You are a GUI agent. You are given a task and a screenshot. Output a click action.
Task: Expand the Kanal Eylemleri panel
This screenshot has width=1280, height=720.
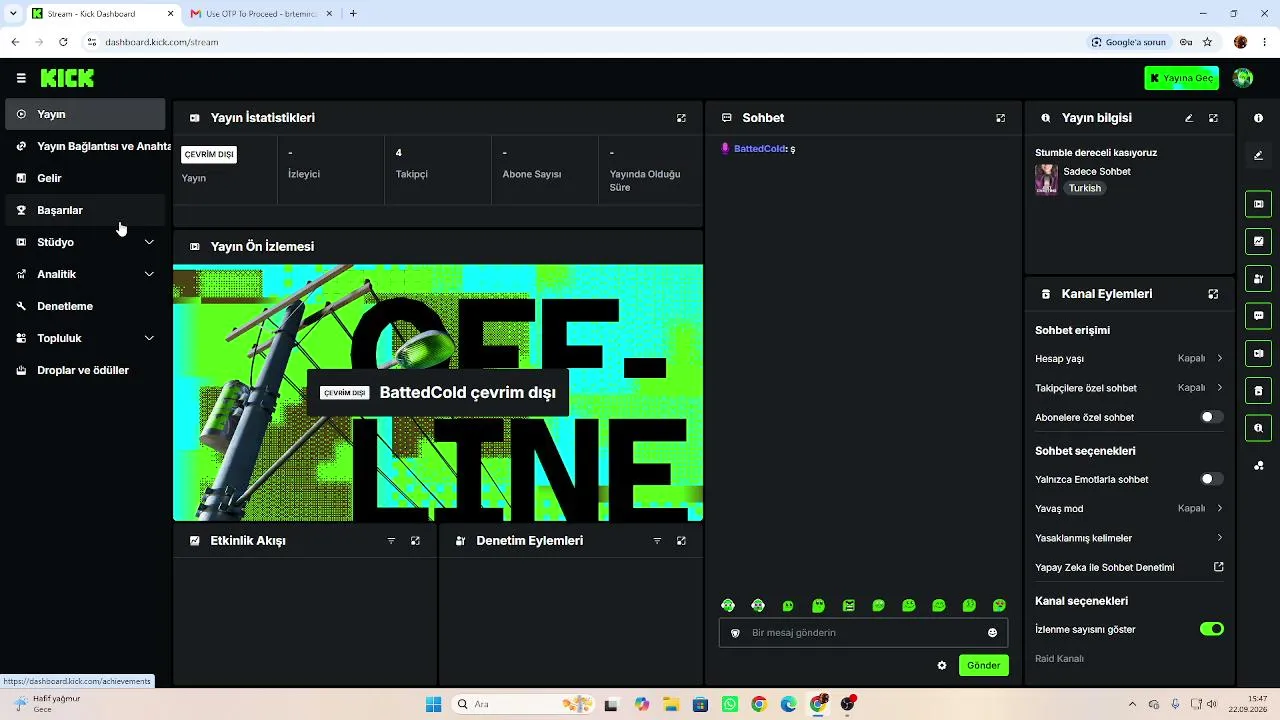(x=1213, y=294)
